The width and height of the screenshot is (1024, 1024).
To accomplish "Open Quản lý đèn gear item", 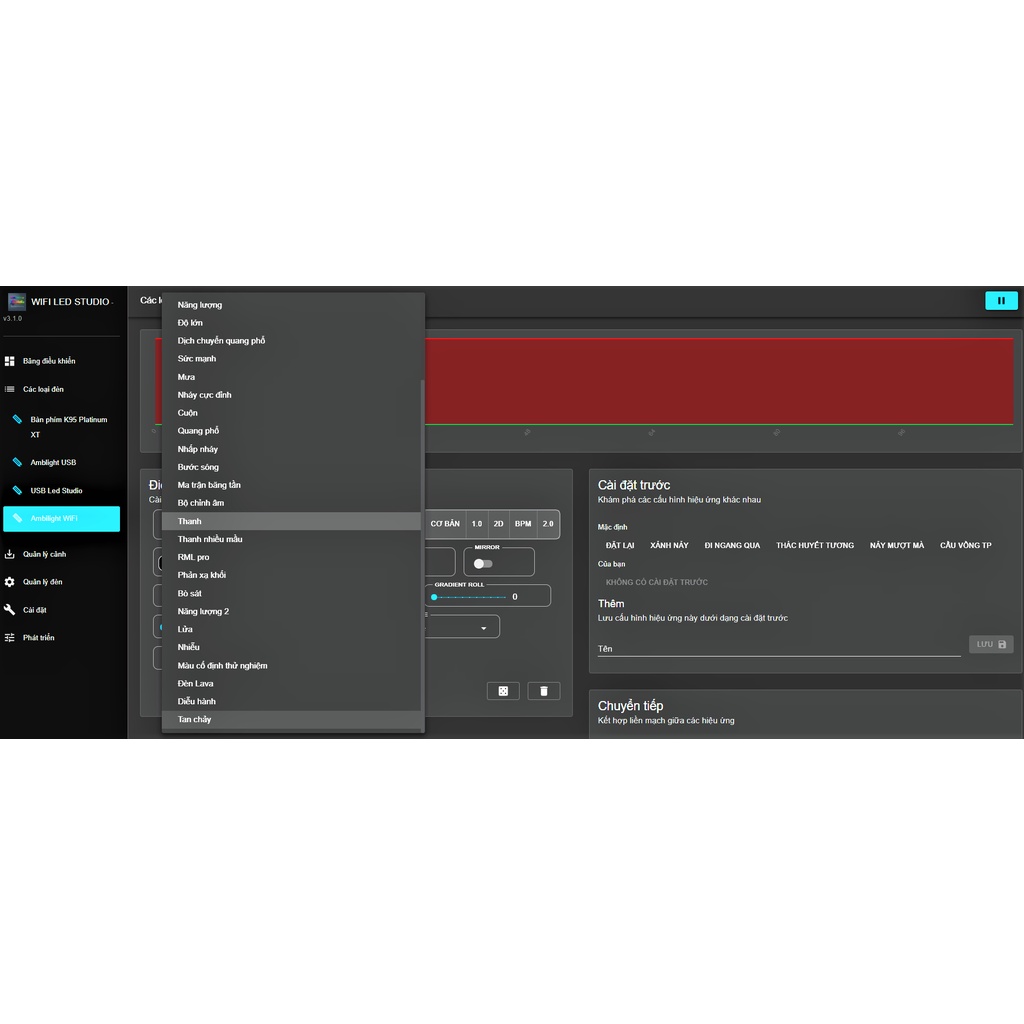I will pos(42,582).
